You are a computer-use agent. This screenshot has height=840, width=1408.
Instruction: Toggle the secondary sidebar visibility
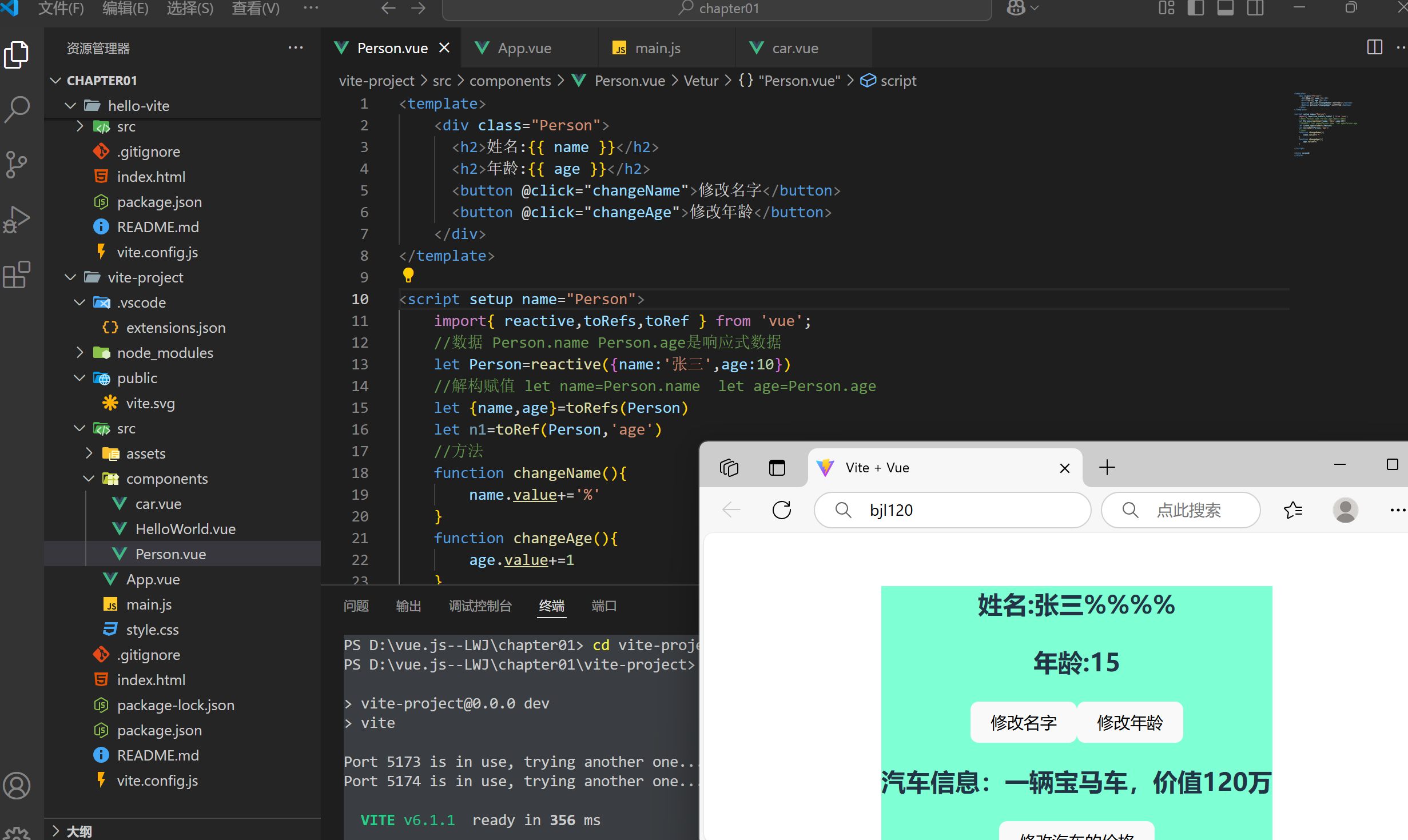point(1255,8)
